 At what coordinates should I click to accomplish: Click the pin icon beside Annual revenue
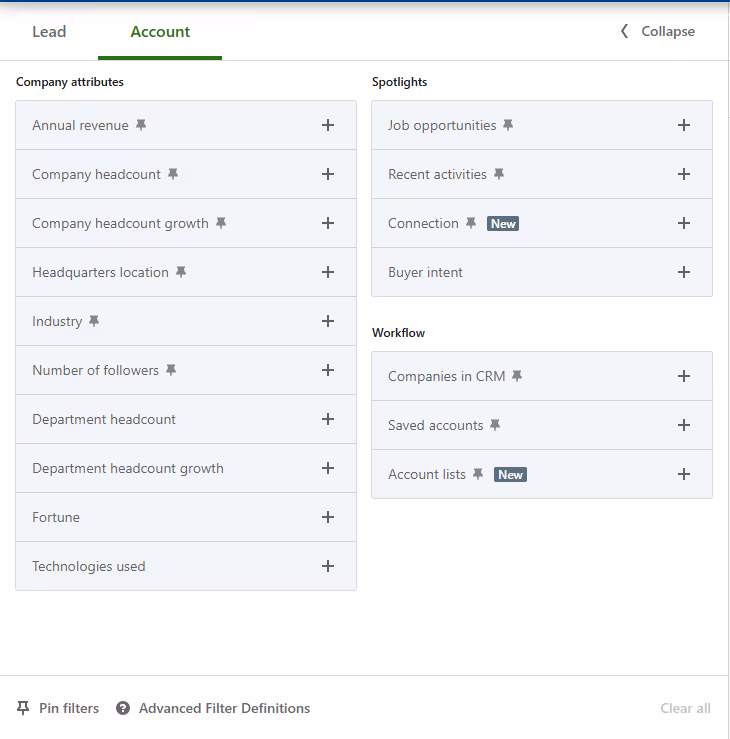tap(141, 125)
